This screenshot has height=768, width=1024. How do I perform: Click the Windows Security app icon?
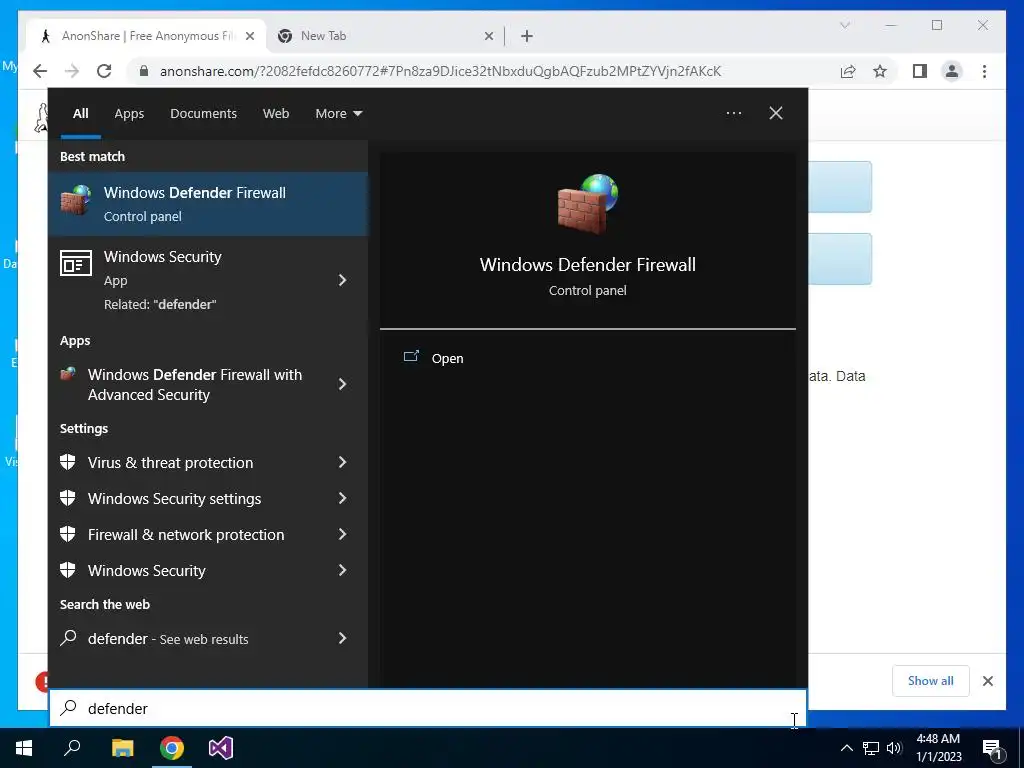point(76,263)
